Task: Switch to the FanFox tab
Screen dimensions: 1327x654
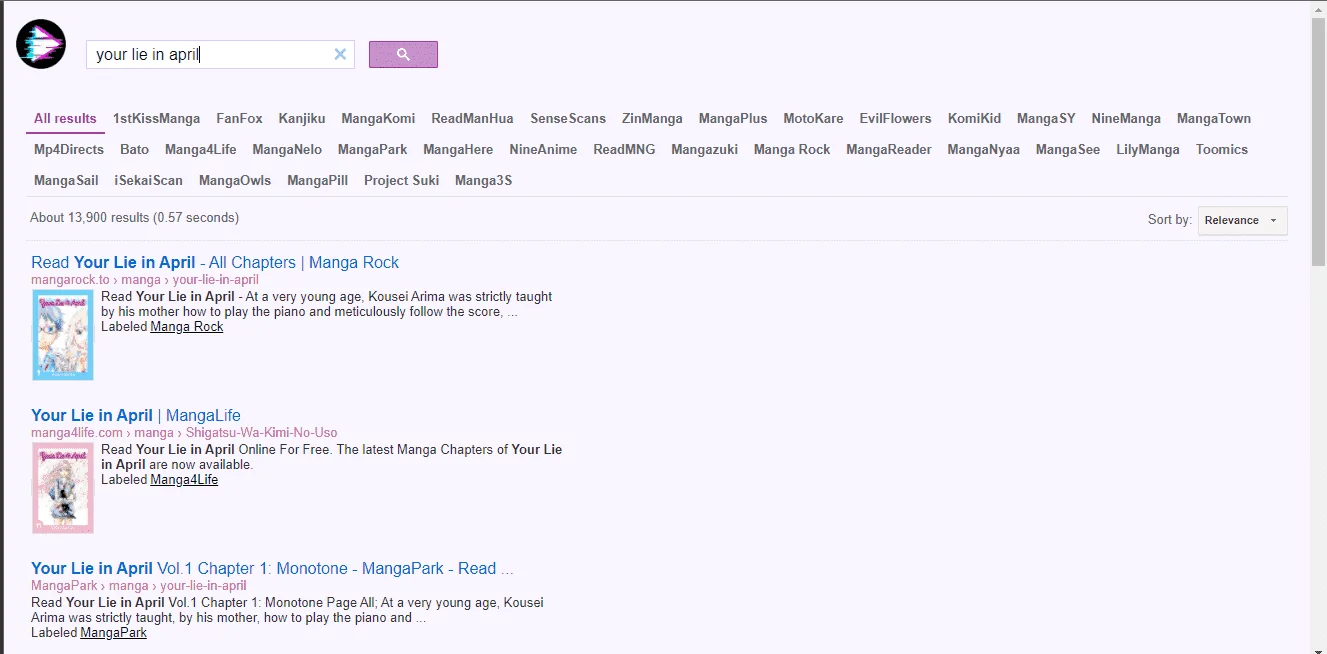Action: point(239,118)
